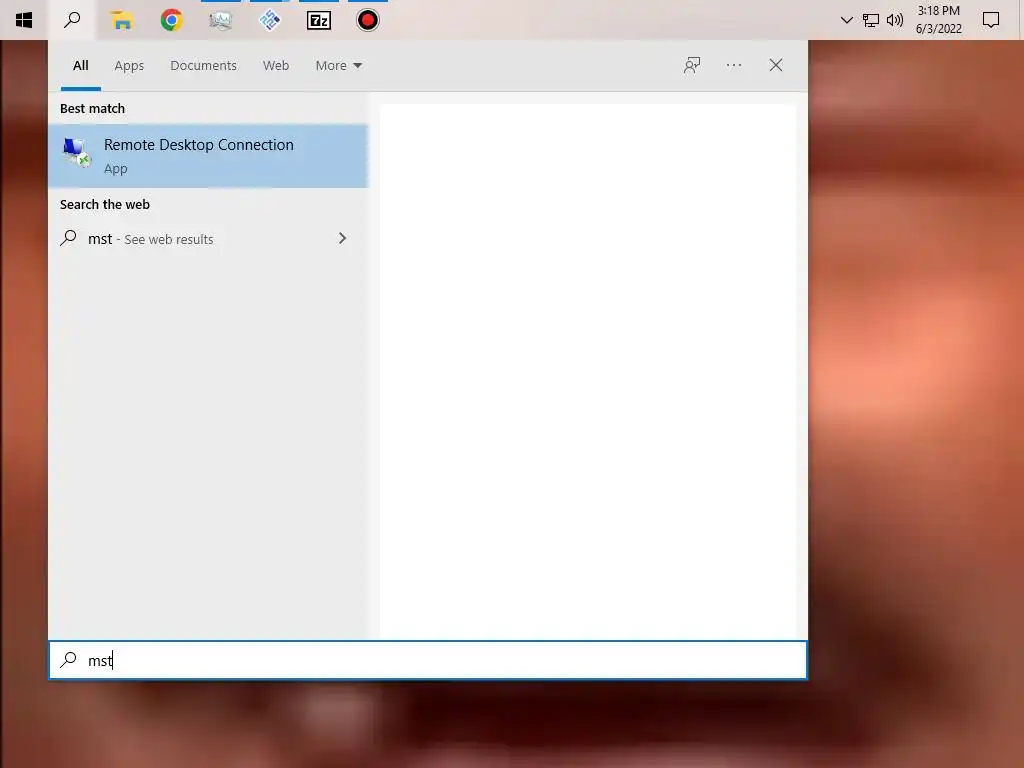The width and height of the screenshot is (1024, 768).
Task: Switch to the Apps search tab
Action: [129, 65]
